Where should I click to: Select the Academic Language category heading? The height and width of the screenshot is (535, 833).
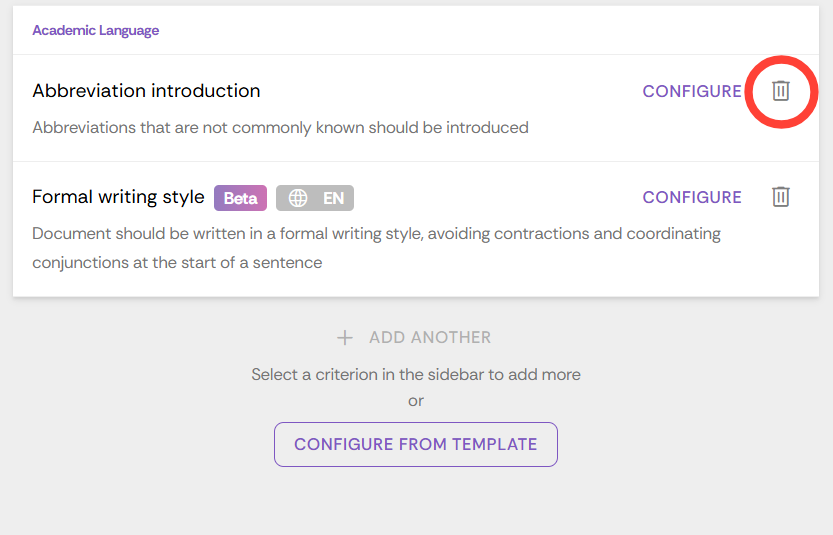(95, 30)
